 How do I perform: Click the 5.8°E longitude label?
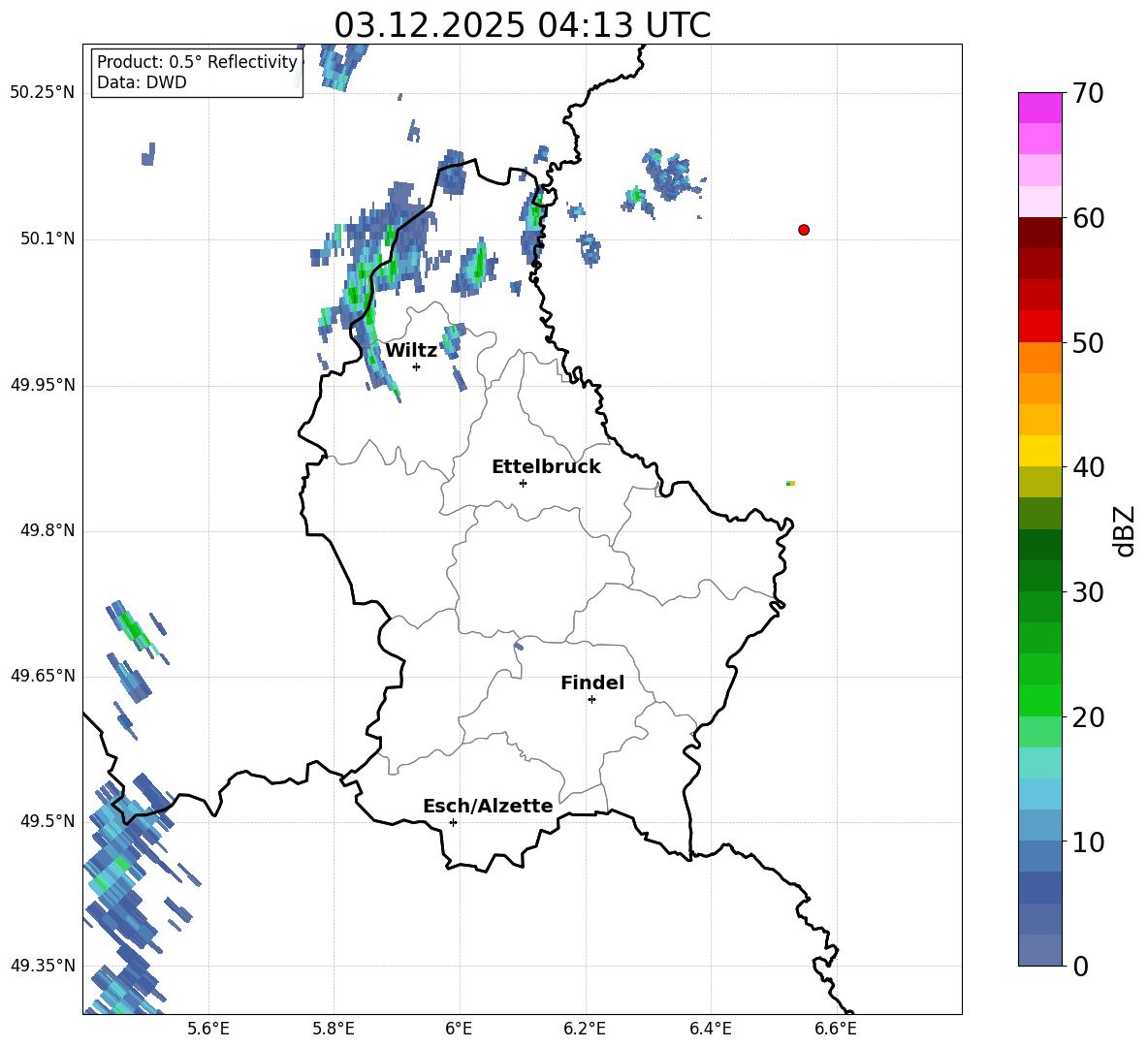pyautogui.click(x=334, y=1029)
